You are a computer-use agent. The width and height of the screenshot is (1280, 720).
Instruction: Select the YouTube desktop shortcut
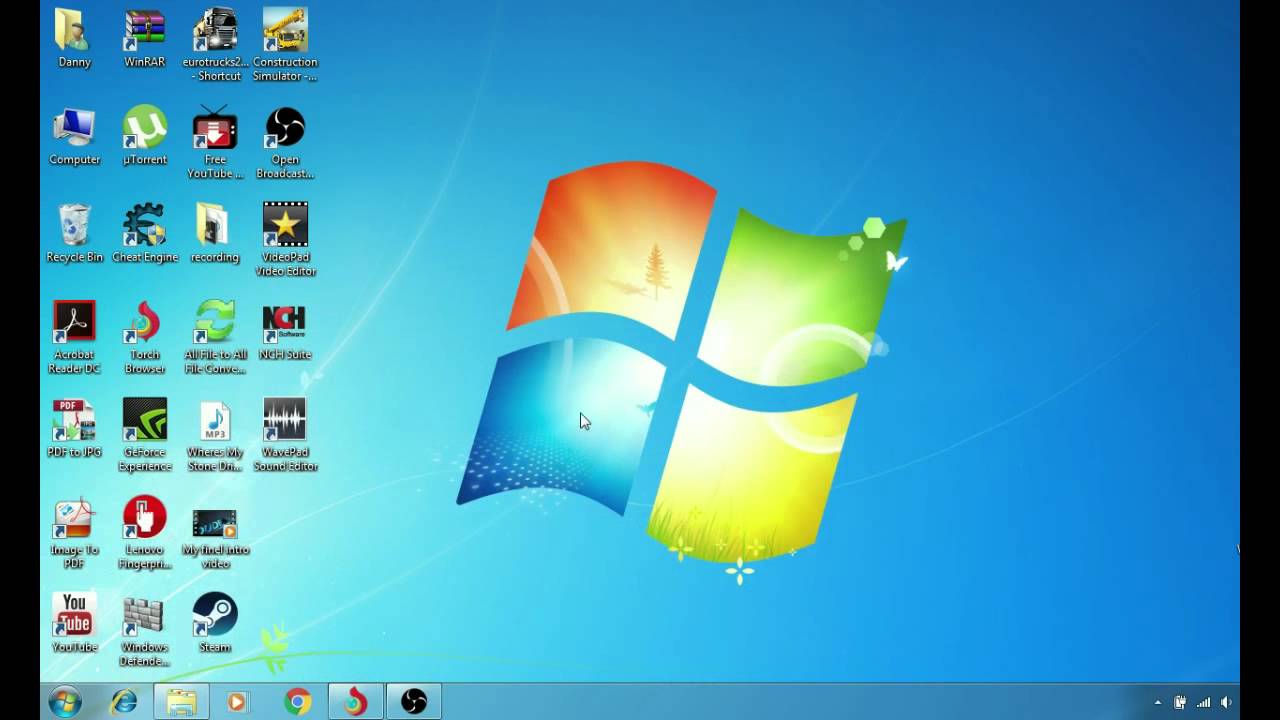coord(74,623)
